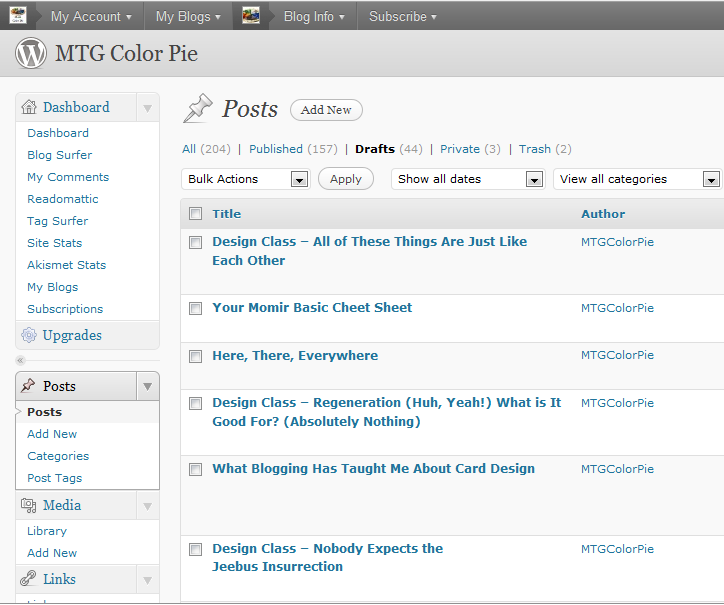Click the Add New button next to Posts heading
This screenshot has height=605, width=724.
point(326,110)
